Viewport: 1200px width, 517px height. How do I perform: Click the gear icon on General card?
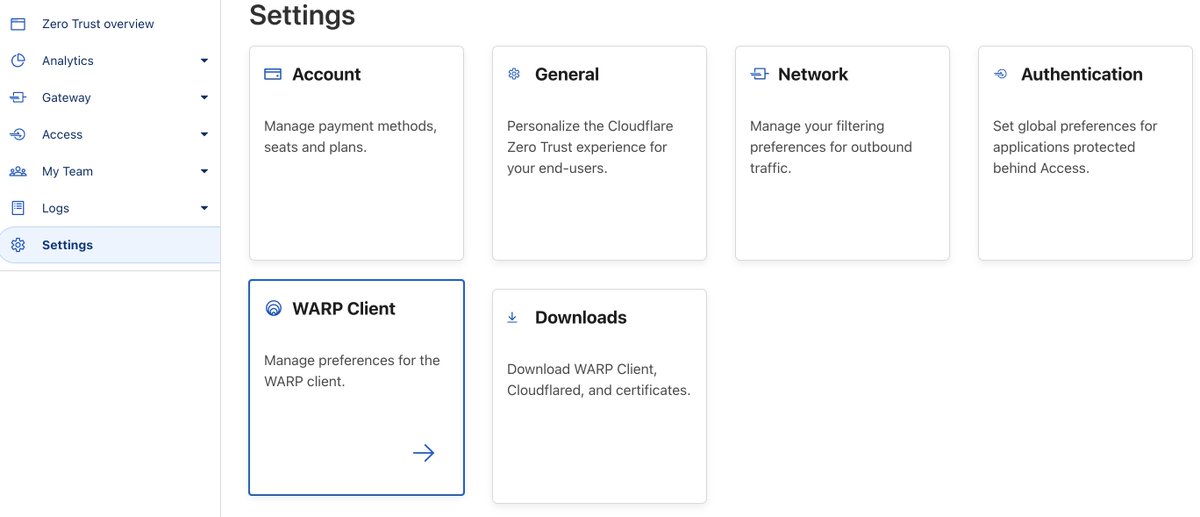(514, 74)
